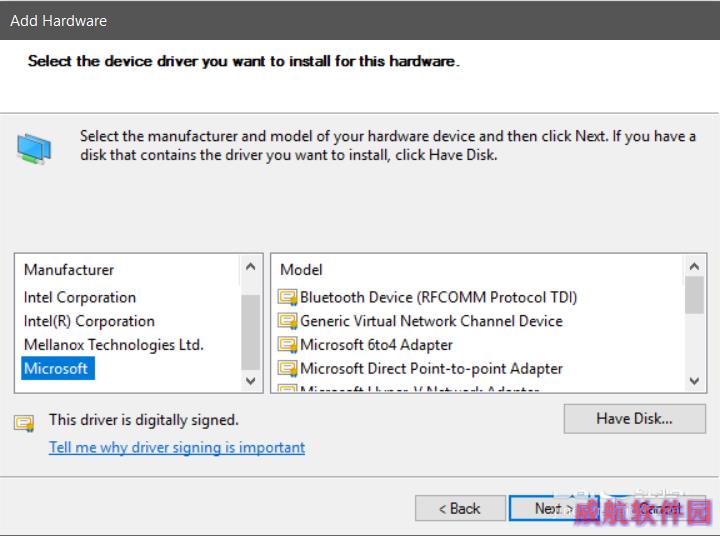Click Manufacturer list scroll down arrow
The width and height of the screenshot is (720, 536).
click(x=251, y=381)
